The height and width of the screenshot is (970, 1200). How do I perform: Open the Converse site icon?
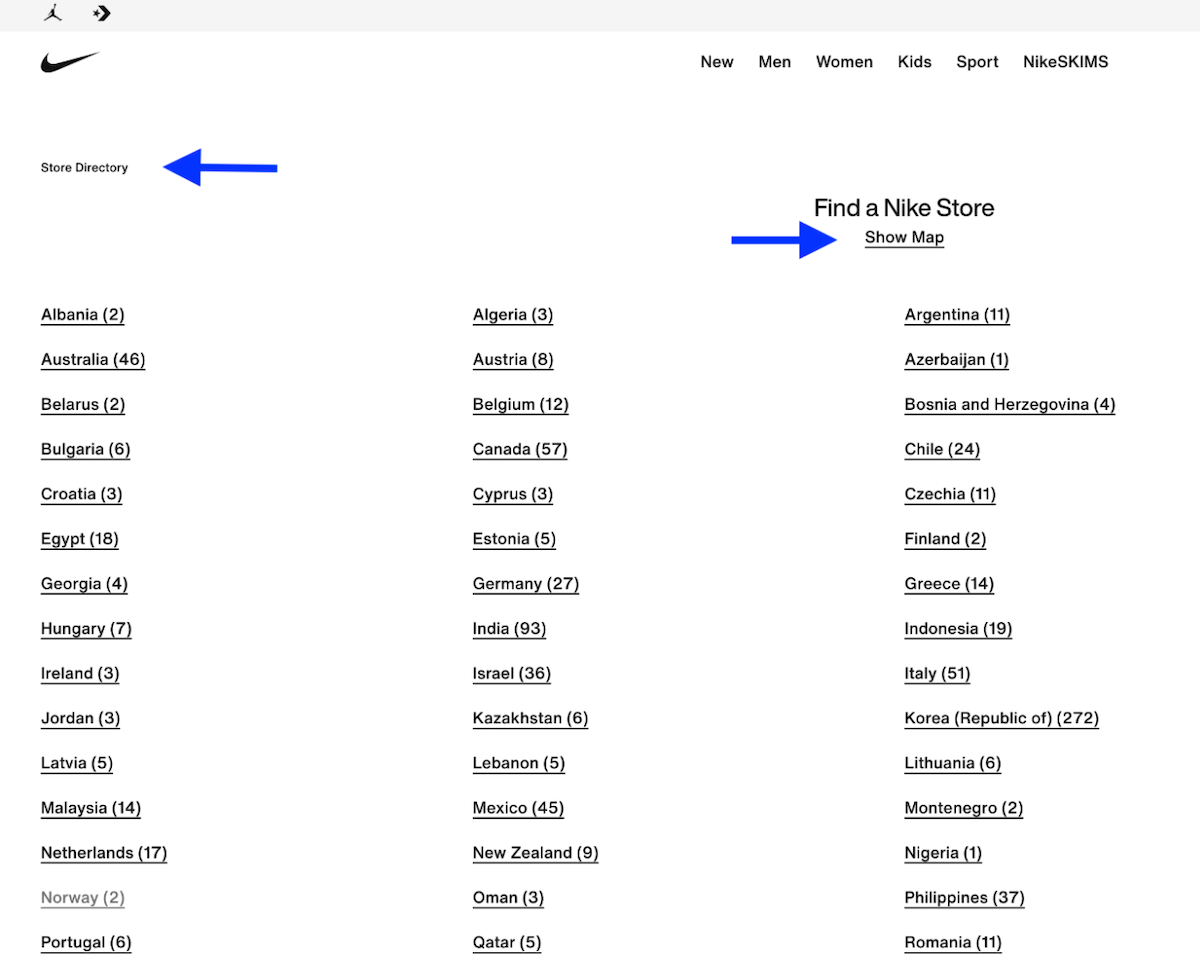pos(101,14)
